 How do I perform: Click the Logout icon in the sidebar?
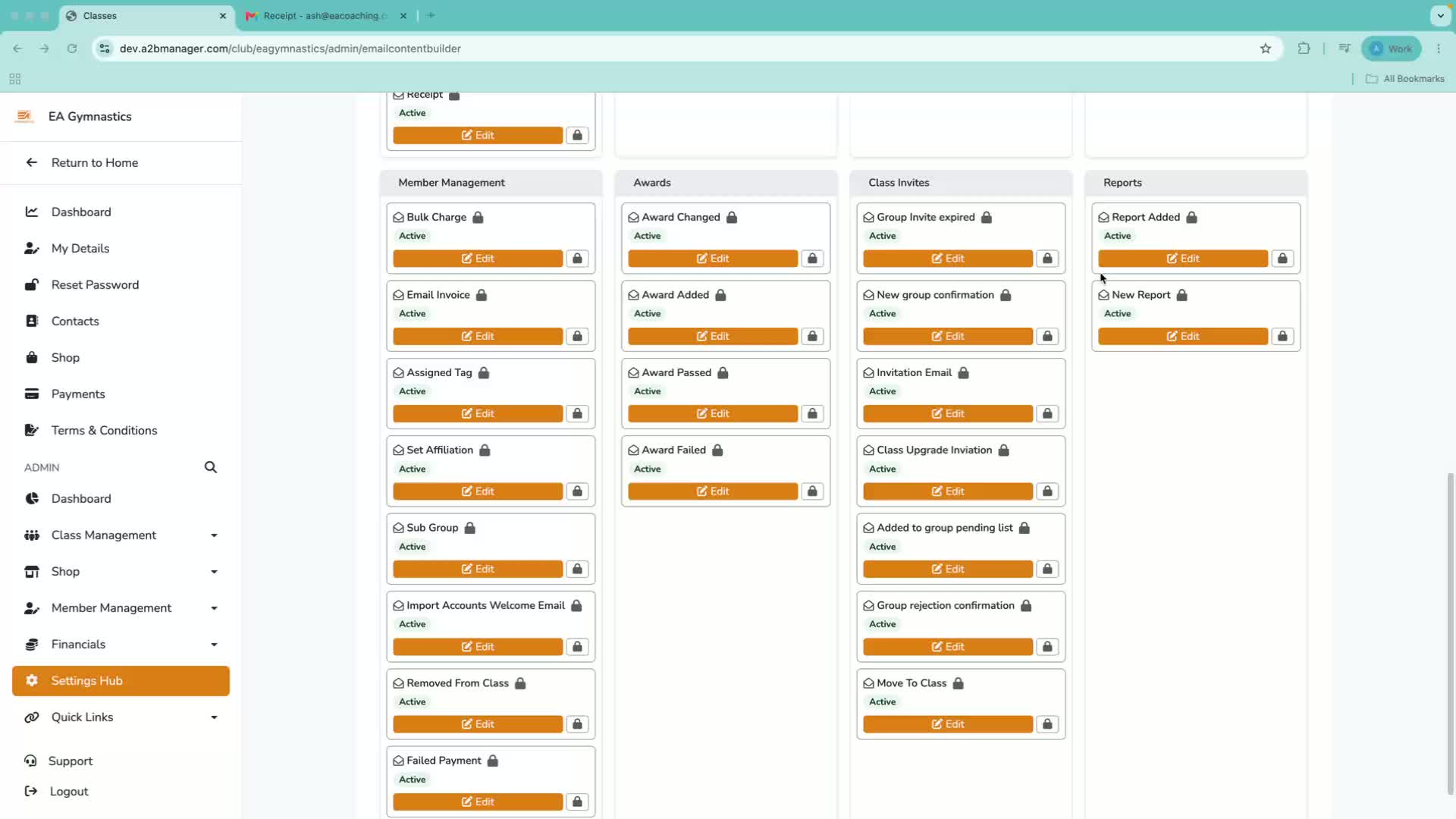pos(31,792)
